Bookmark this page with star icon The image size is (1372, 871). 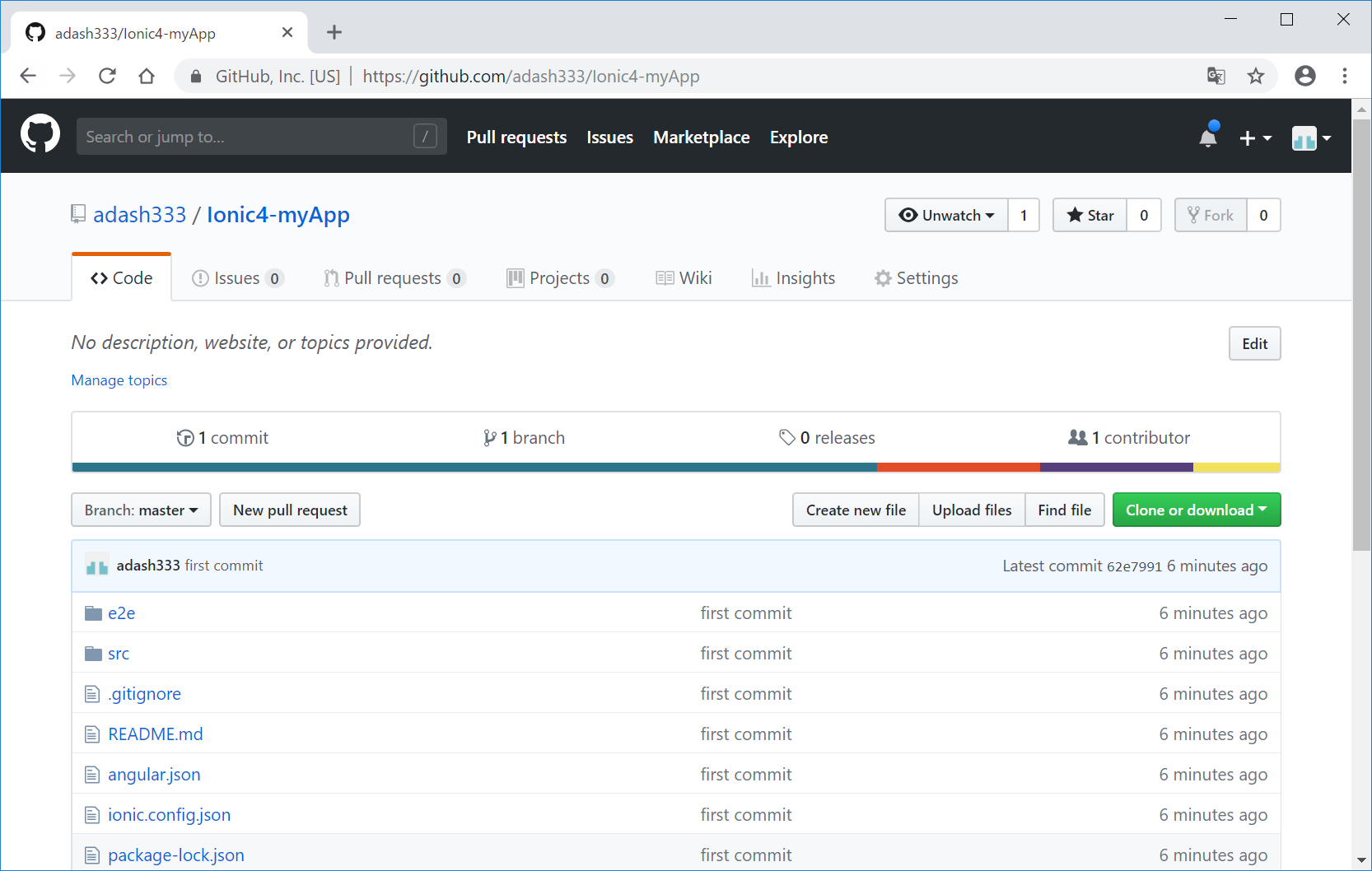click(1255, 77)
